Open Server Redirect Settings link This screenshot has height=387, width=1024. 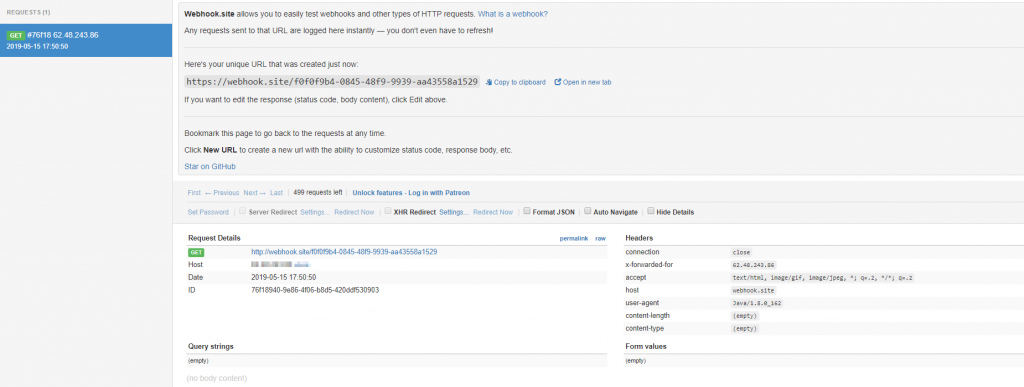coord(315,212)
